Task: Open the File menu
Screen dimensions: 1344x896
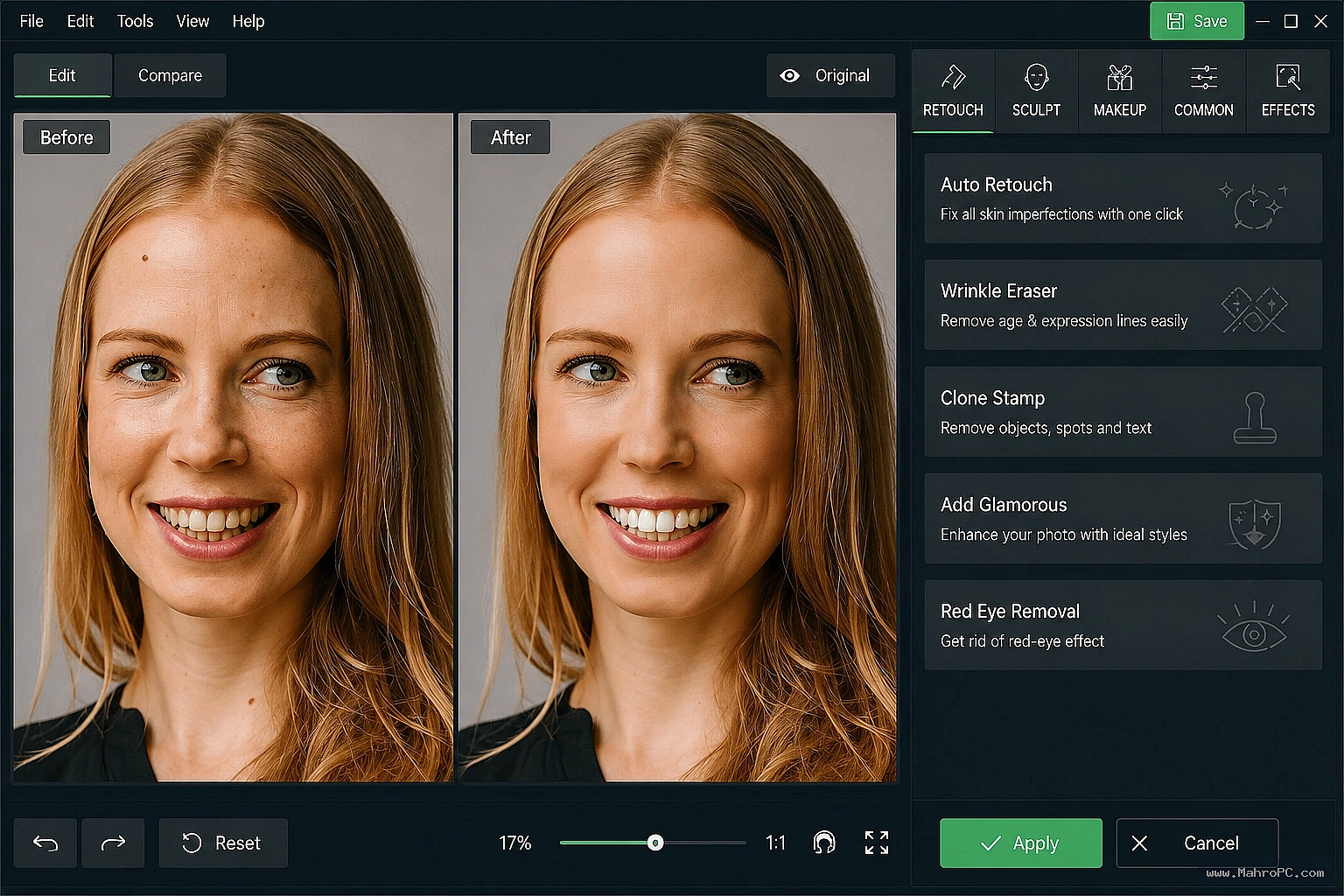Action: point(31,21)
